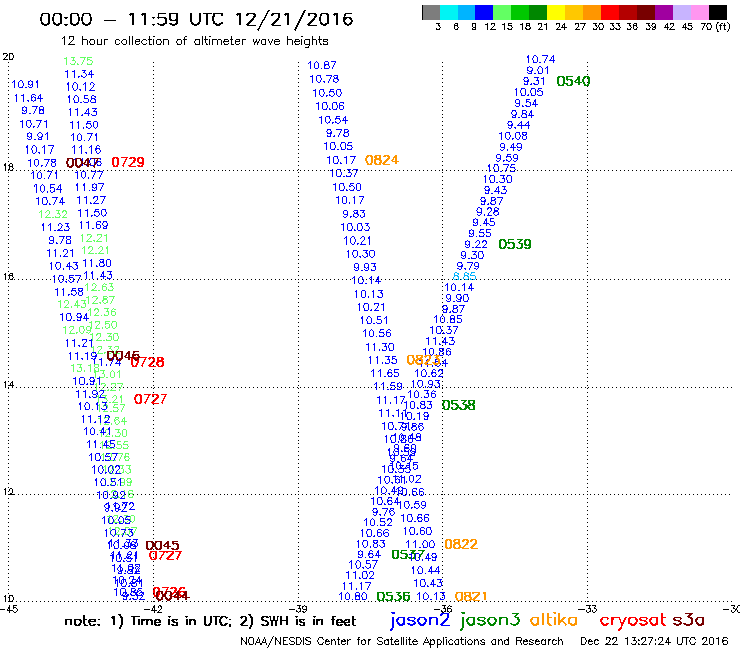The image size is (740, 650).
Task: Click the orange '0822' time label
Action: click(461, 544)
